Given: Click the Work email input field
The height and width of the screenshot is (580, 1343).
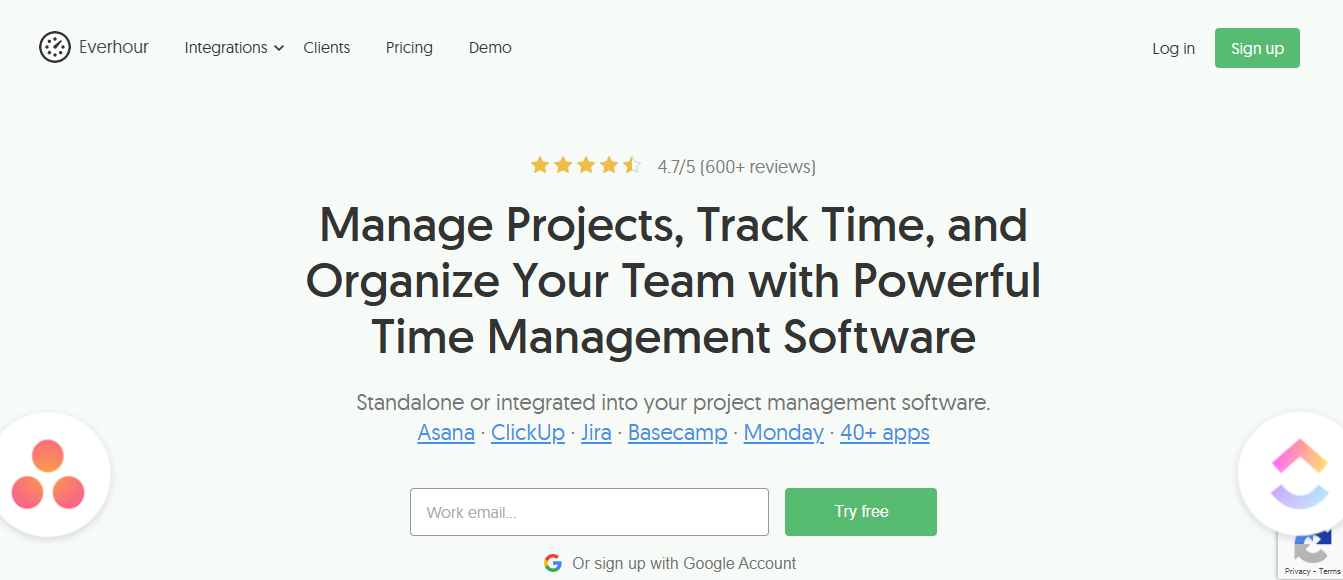Looking at the screenshot, I should (589, 511).
